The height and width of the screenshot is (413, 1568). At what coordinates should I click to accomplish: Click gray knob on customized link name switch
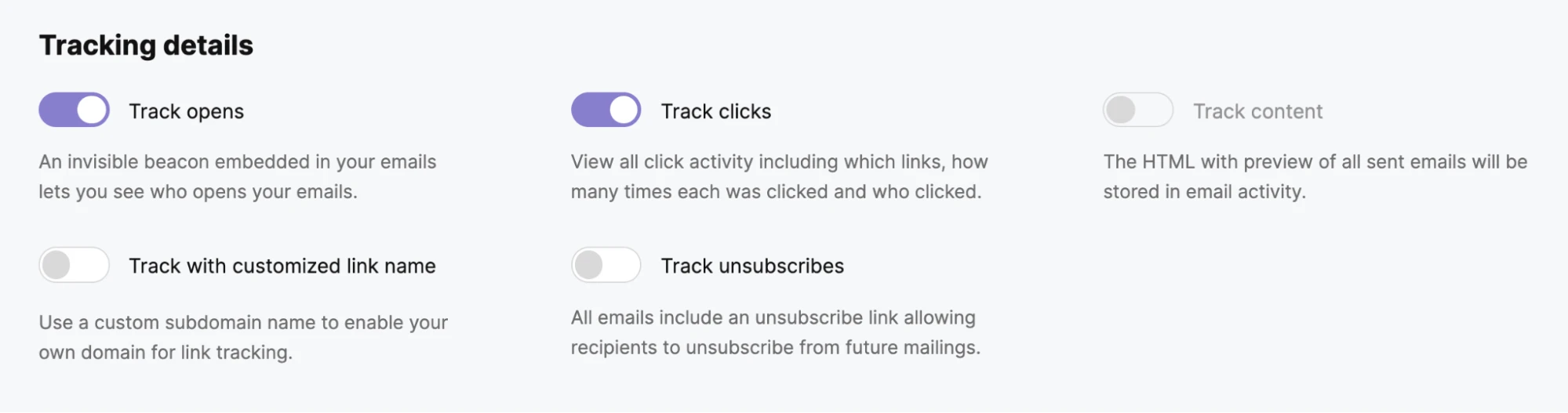click(56, 266)
